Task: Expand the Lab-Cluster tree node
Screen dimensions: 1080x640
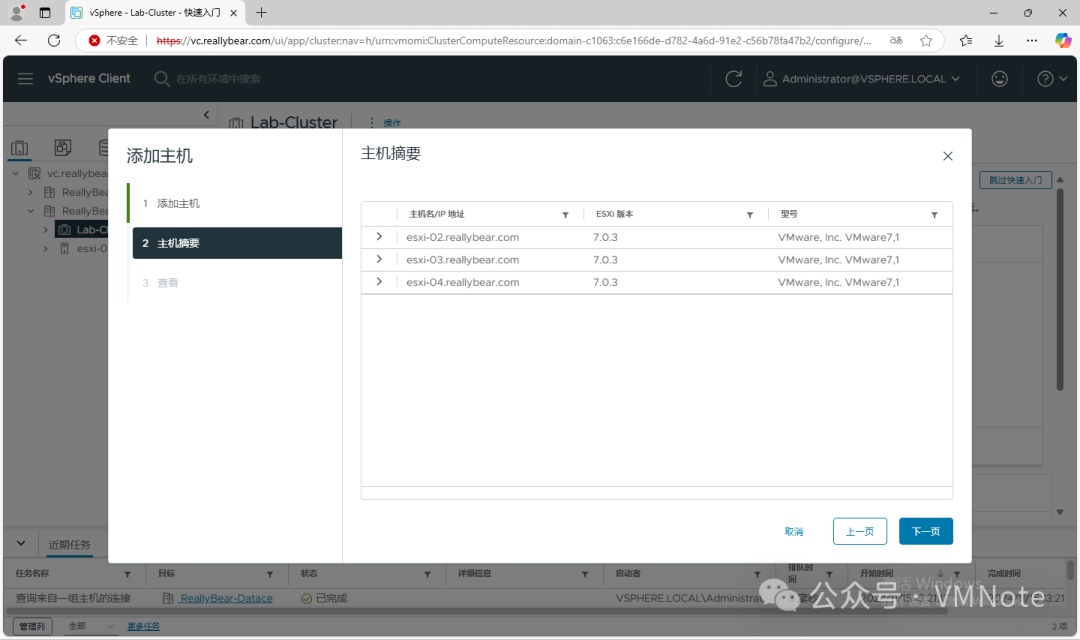Action: 45,229
